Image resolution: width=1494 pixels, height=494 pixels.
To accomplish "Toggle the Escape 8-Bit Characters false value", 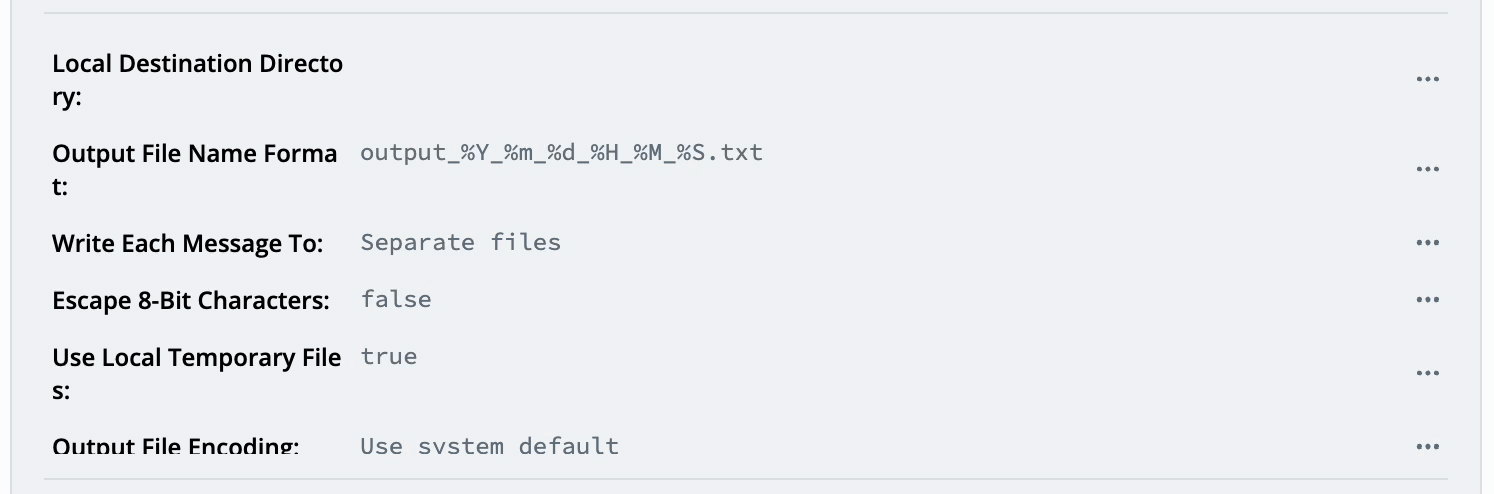I will [396, 300].
